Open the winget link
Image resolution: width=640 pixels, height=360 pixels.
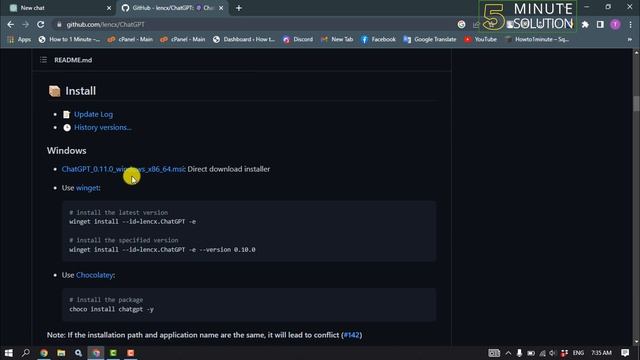pos(87,188)
